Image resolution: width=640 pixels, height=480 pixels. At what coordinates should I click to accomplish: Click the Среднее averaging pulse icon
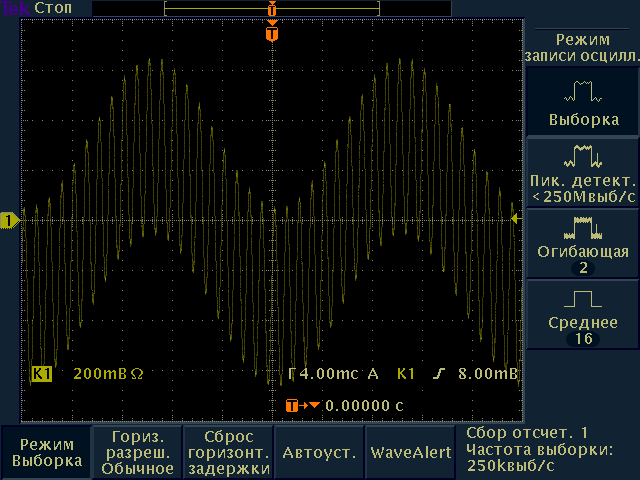582,299
